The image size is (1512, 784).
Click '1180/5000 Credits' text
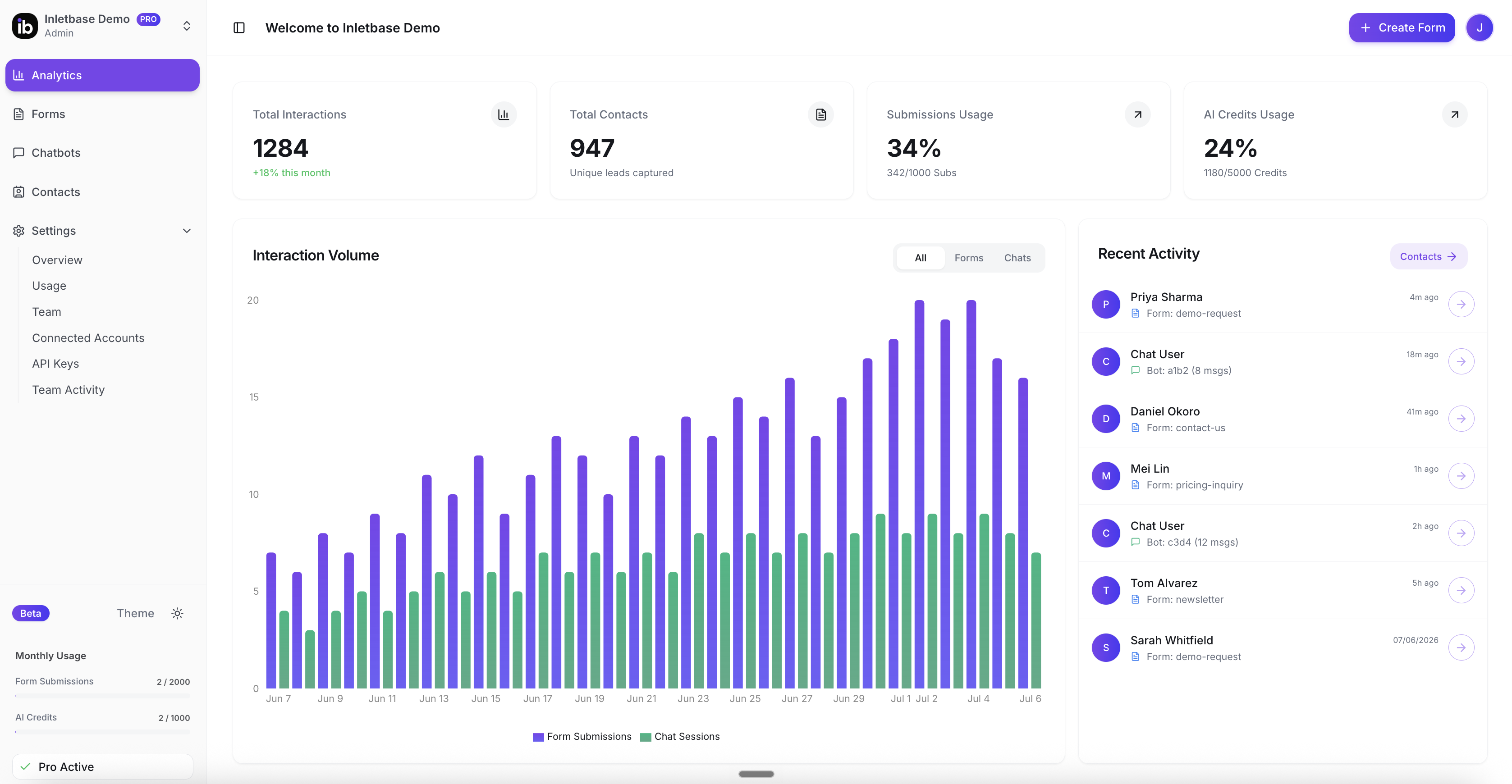tap(1245, 173)
